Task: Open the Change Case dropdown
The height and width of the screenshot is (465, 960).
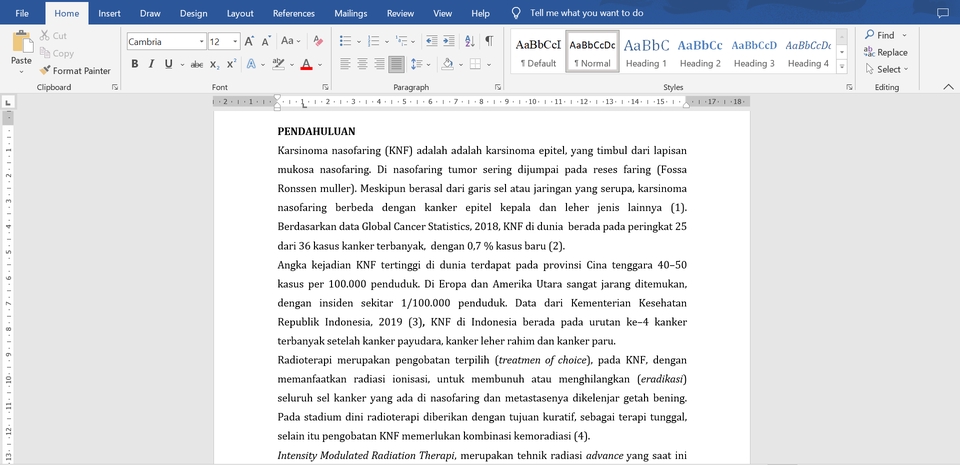Action: (291, 41)
